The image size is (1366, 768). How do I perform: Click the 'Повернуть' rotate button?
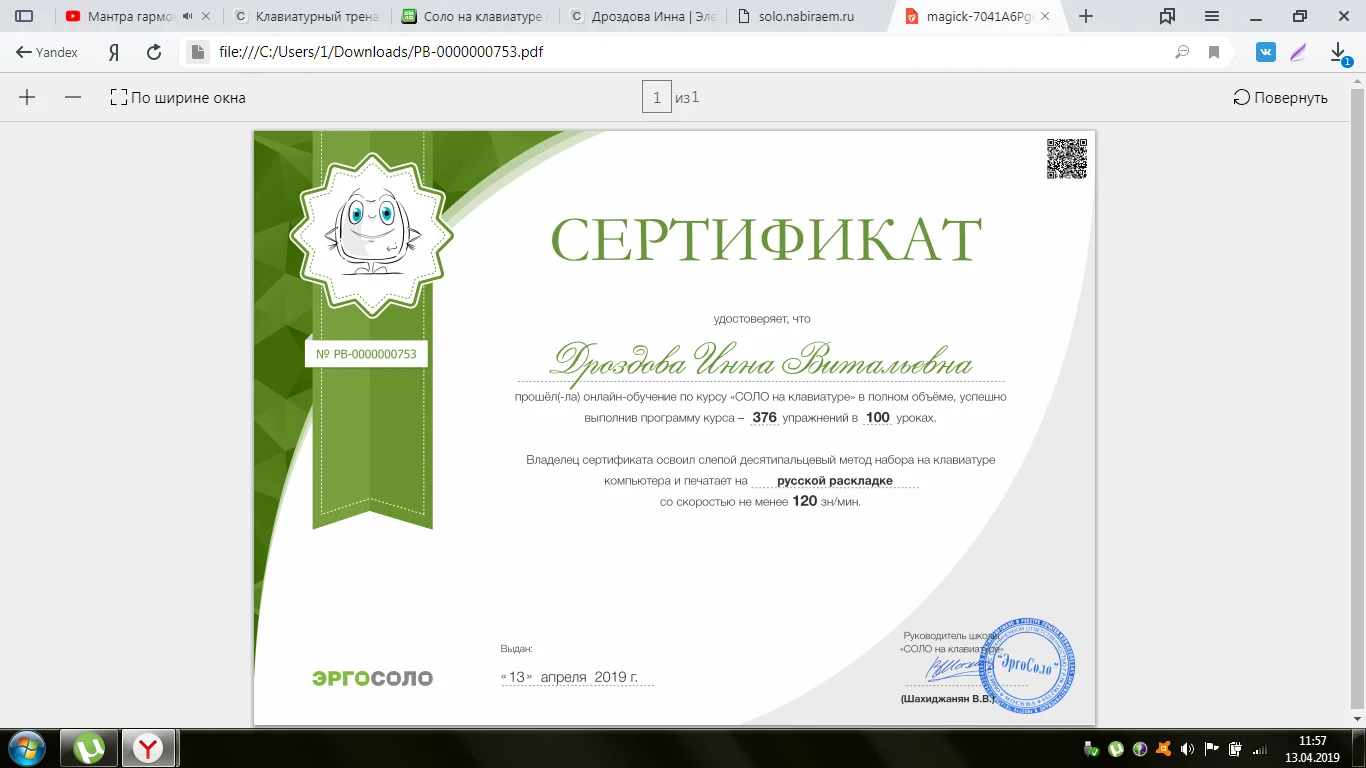pyautogui.click(x=1280, y=98)
